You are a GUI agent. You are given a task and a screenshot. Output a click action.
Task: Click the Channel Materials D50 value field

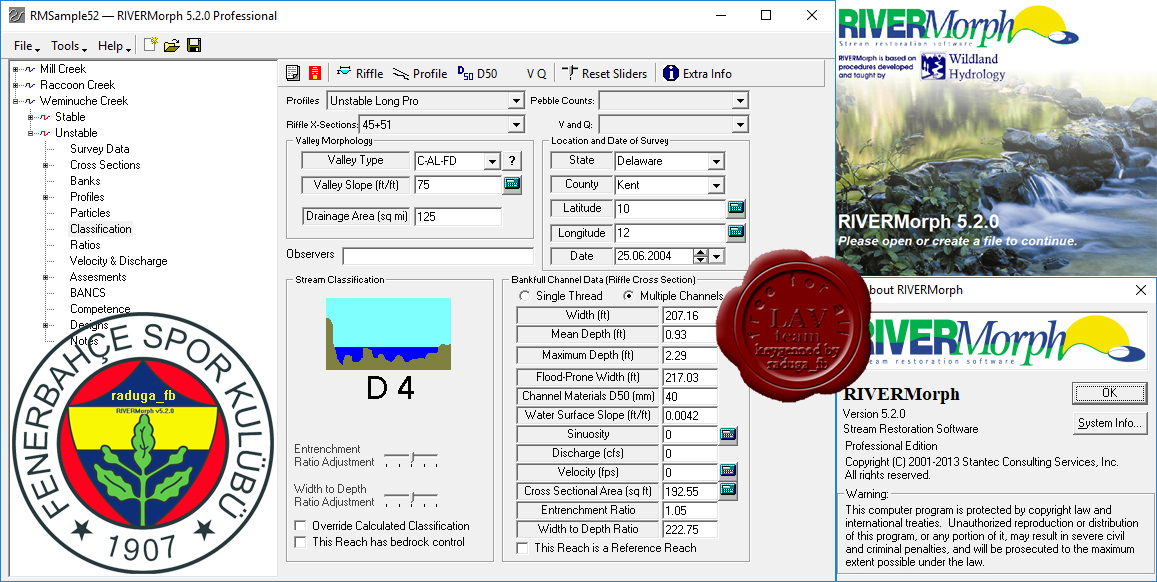[691, 396]
